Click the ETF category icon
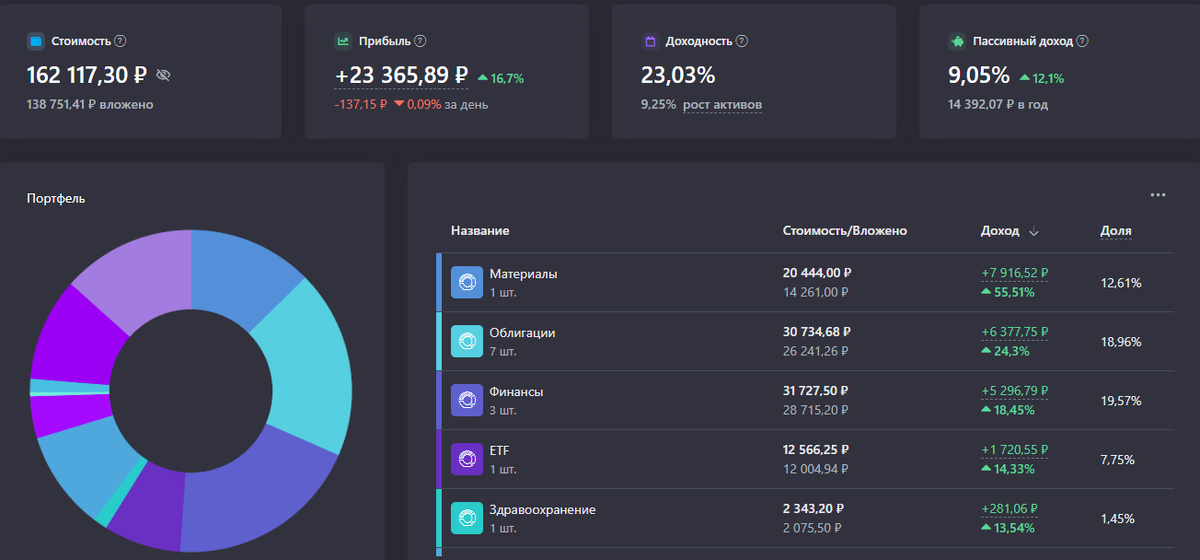This screenshot has width=1200, height=560. (467, 459)
